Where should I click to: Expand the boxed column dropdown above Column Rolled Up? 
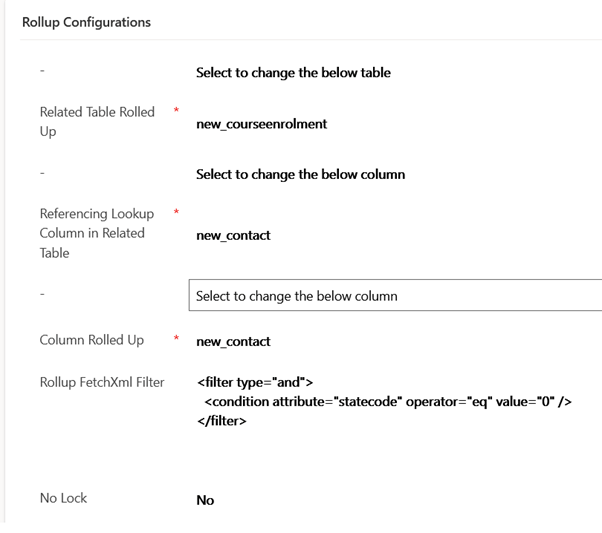coord(395,296)
